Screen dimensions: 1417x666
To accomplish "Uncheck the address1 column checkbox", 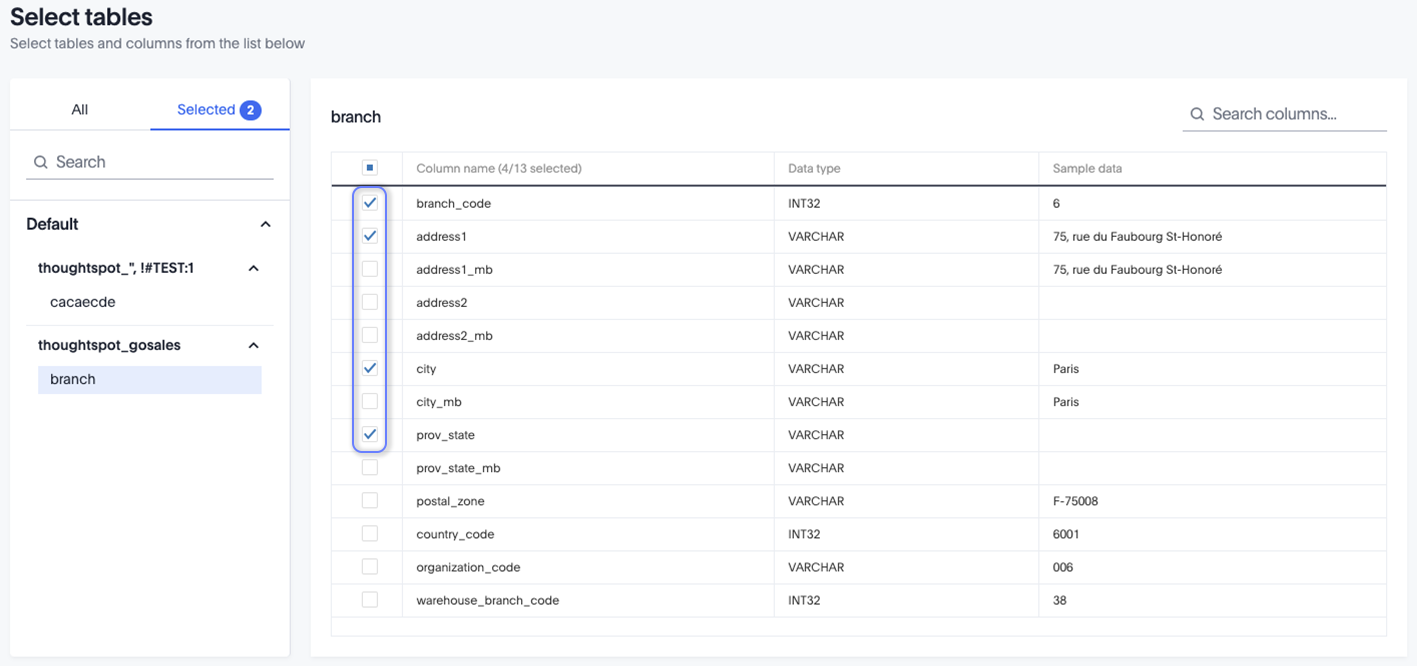I will [370, 236].
